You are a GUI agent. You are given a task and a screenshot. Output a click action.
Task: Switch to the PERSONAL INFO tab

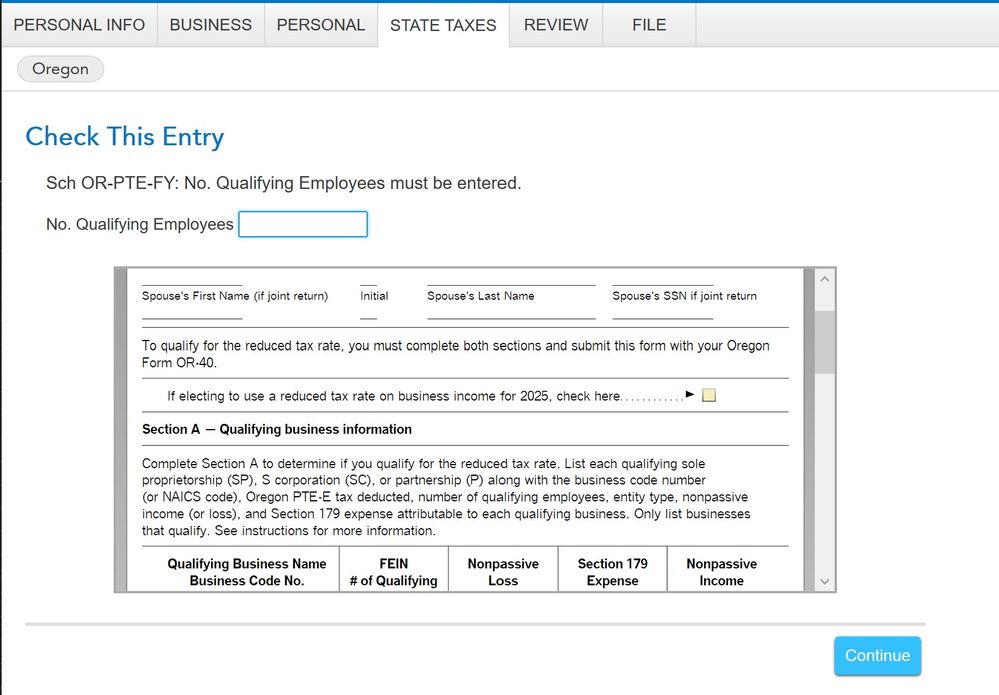(x=79, y=25)
